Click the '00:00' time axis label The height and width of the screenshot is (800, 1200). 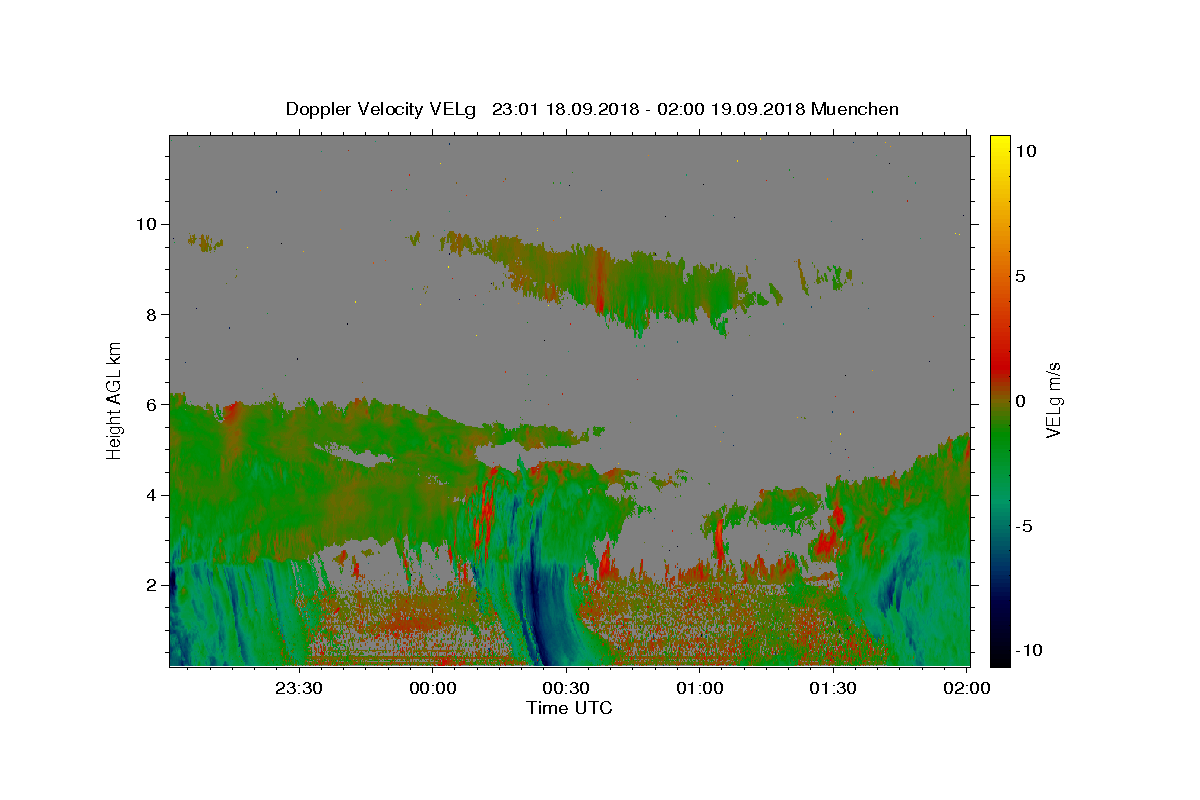(x=433, y=688)
